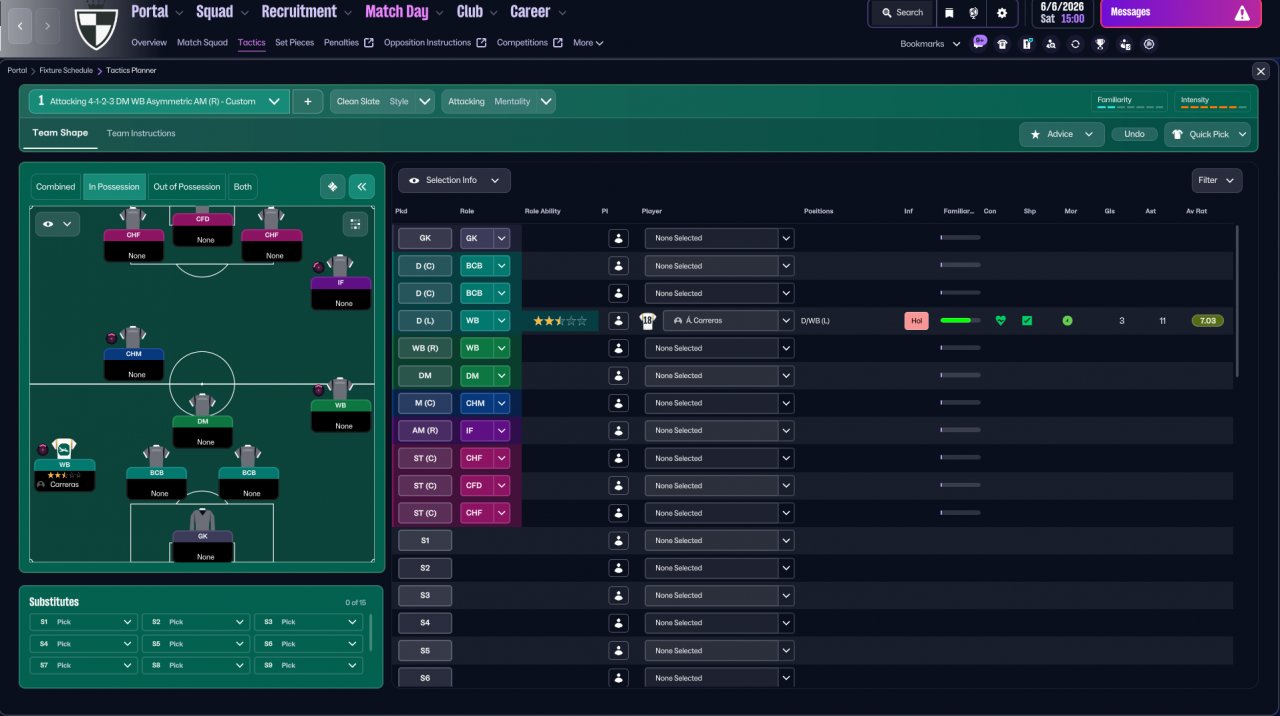Image resolution: width=1280 pixels, height=716 pixels.
Task: Close the Tactics Planner with X
Action: coord(1261,71)
